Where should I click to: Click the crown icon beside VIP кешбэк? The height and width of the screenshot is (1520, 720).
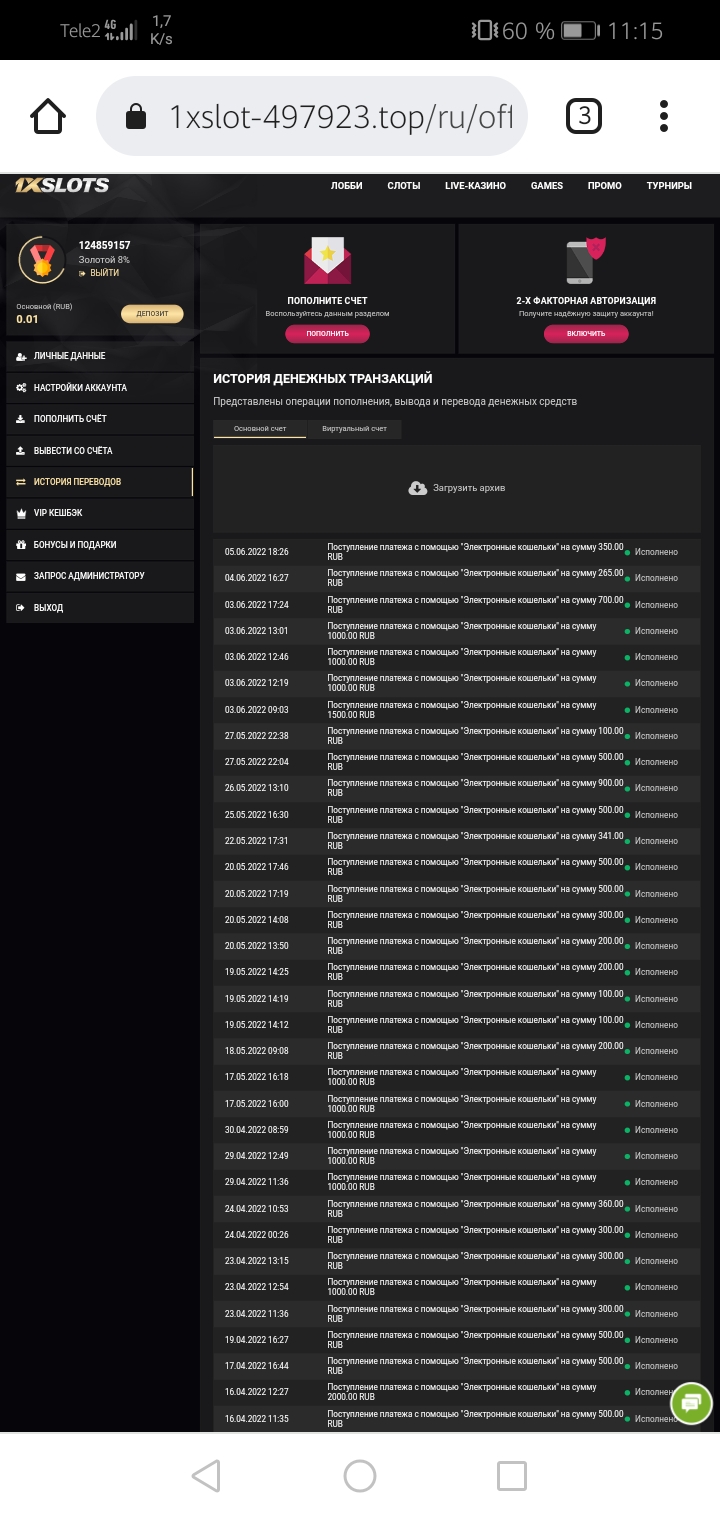pos(21,513)
